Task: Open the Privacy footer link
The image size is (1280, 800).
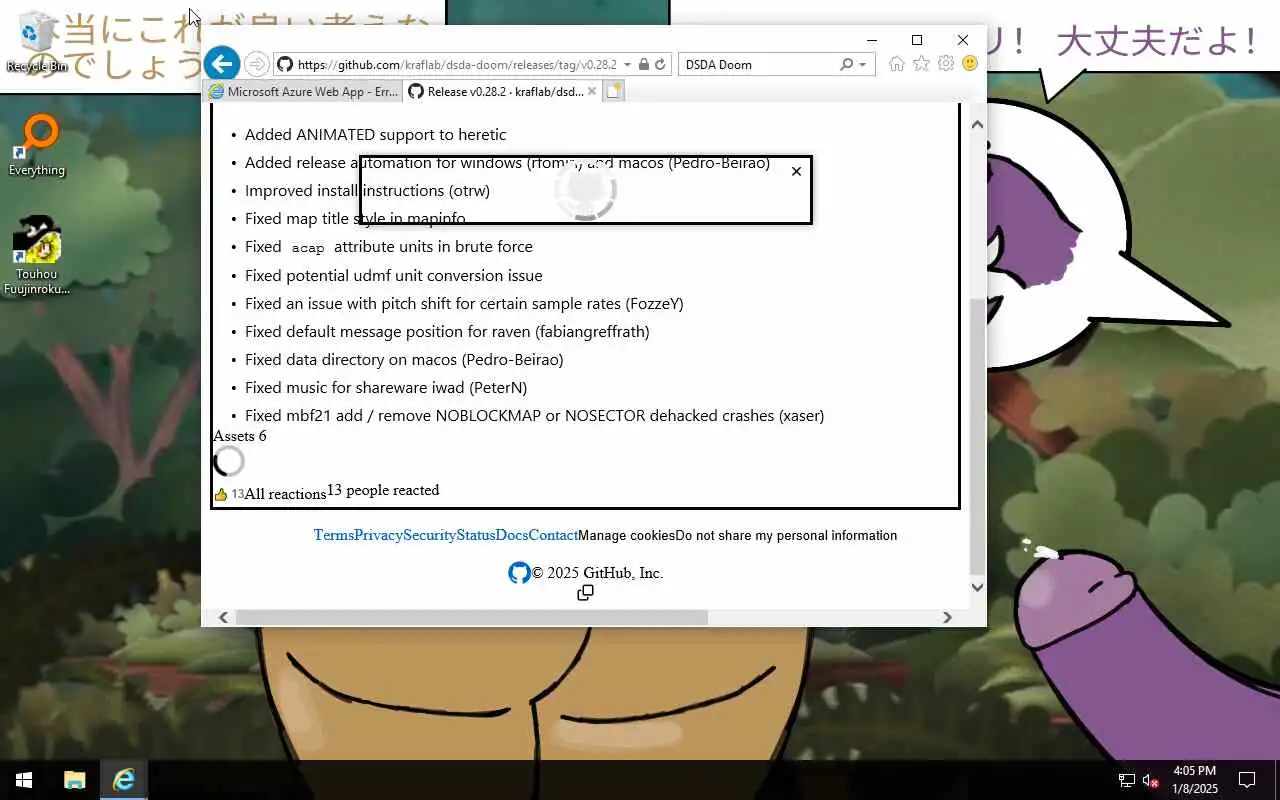Action: tap(378, 535)
